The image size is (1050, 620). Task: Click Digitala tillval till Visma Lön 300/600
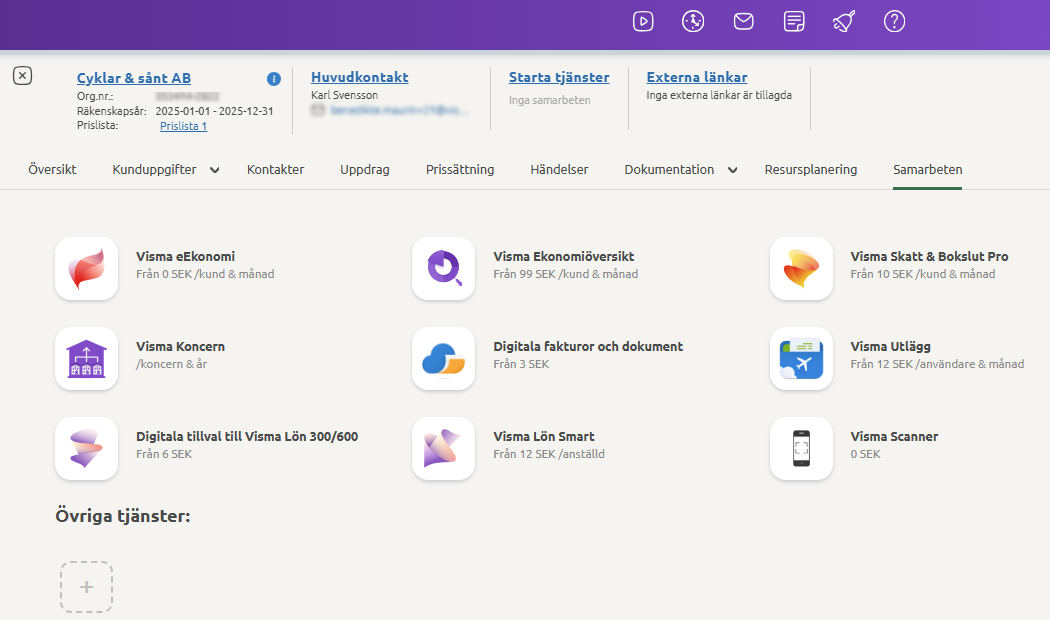pyautogui.click(x=247, y=437)
